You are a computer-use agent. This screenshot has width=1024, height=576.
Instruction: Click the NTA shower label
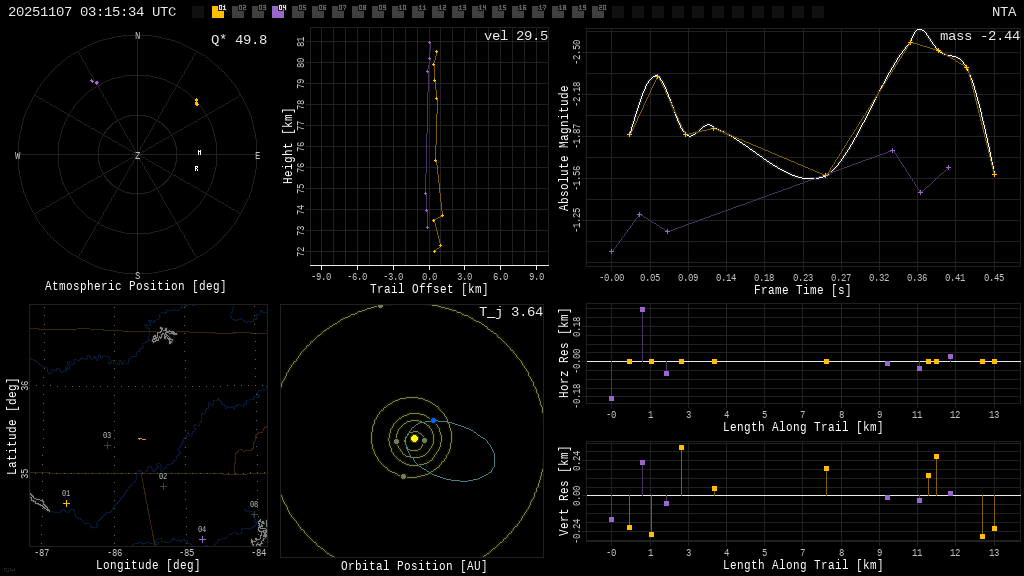1003,12
